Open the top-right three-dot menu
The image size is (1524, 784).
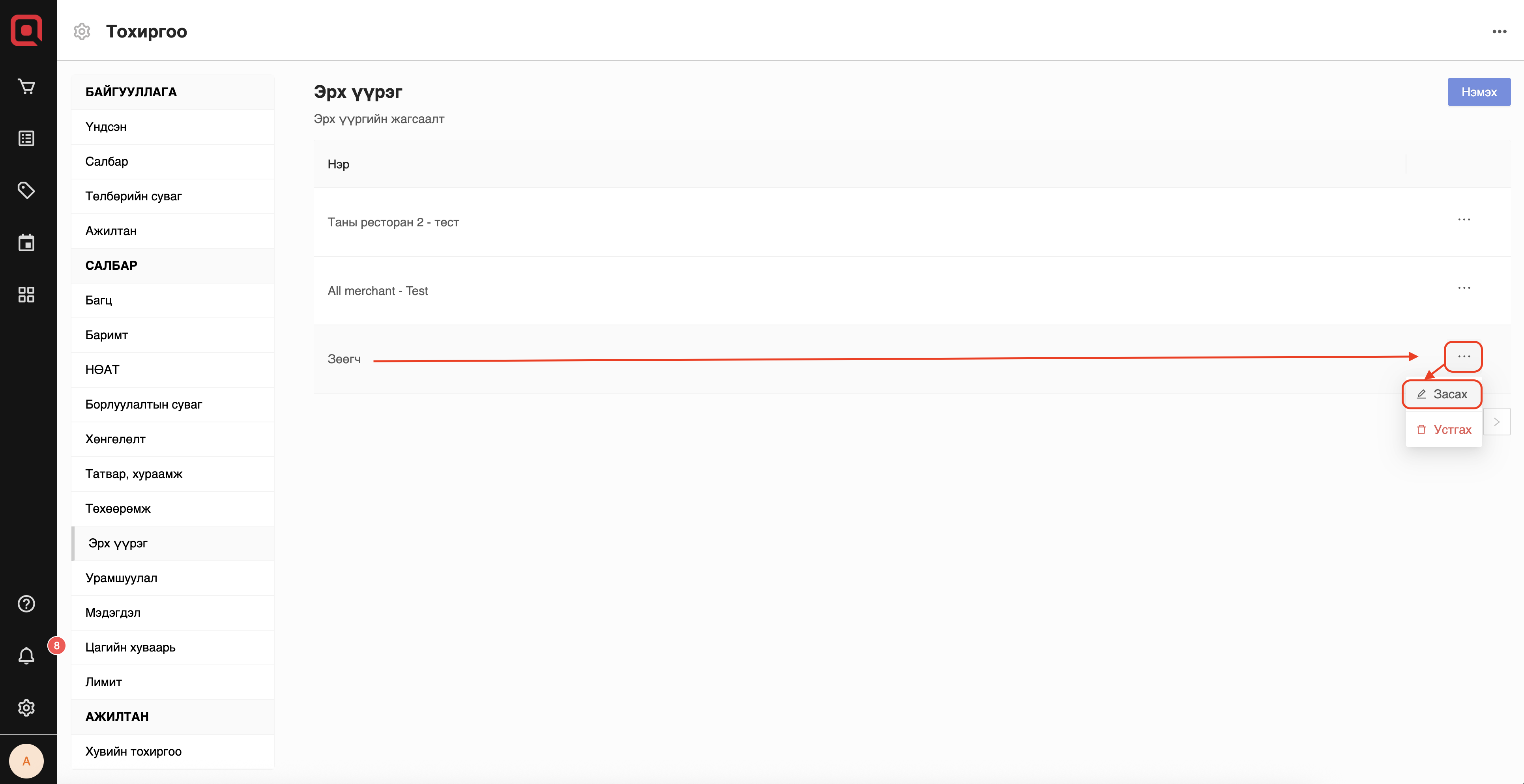tap(1499, 31)
